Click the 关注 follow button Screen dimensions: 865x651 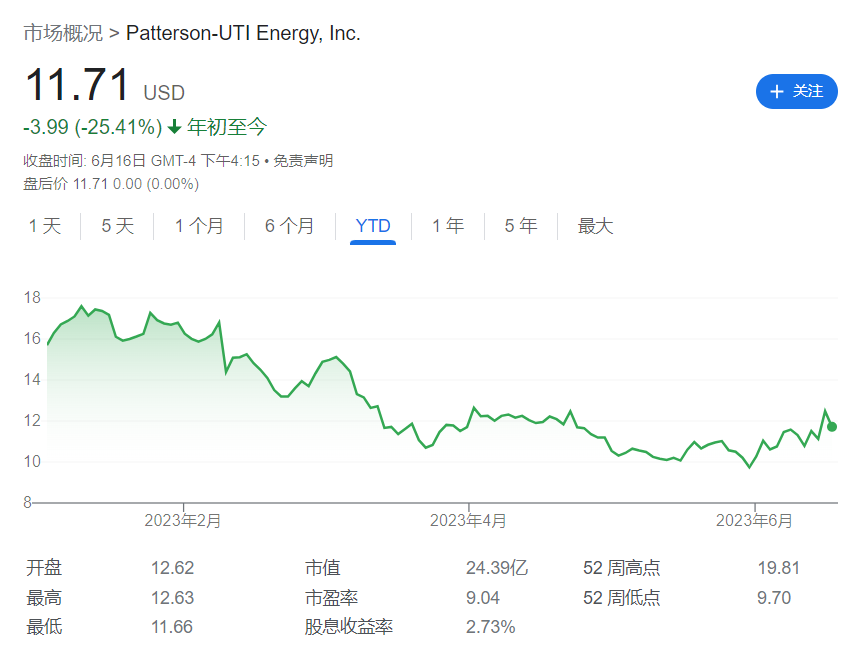pos(796,92)
